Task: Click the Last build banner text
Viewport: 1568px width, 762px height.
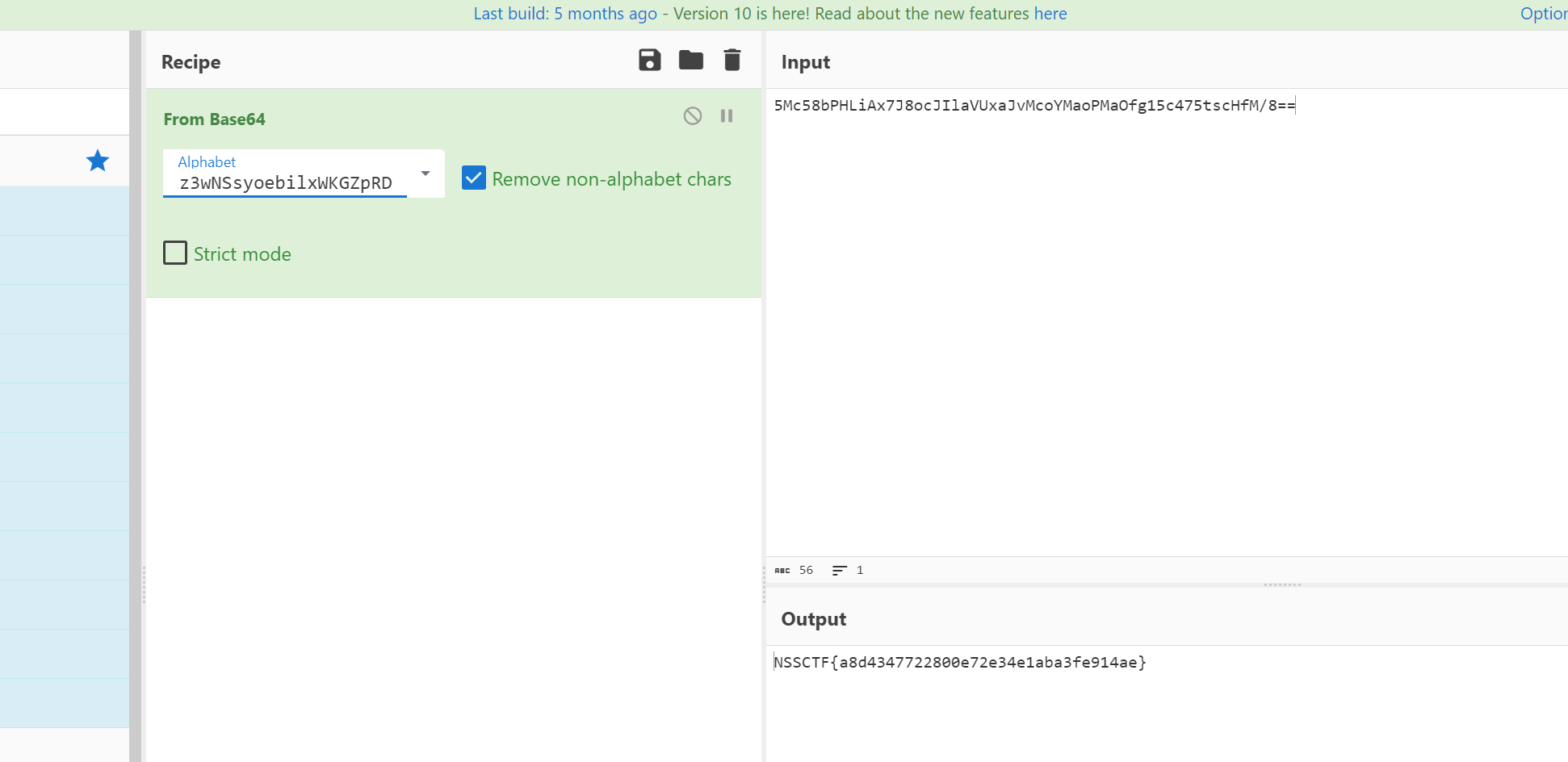Action: click(565, 14)
